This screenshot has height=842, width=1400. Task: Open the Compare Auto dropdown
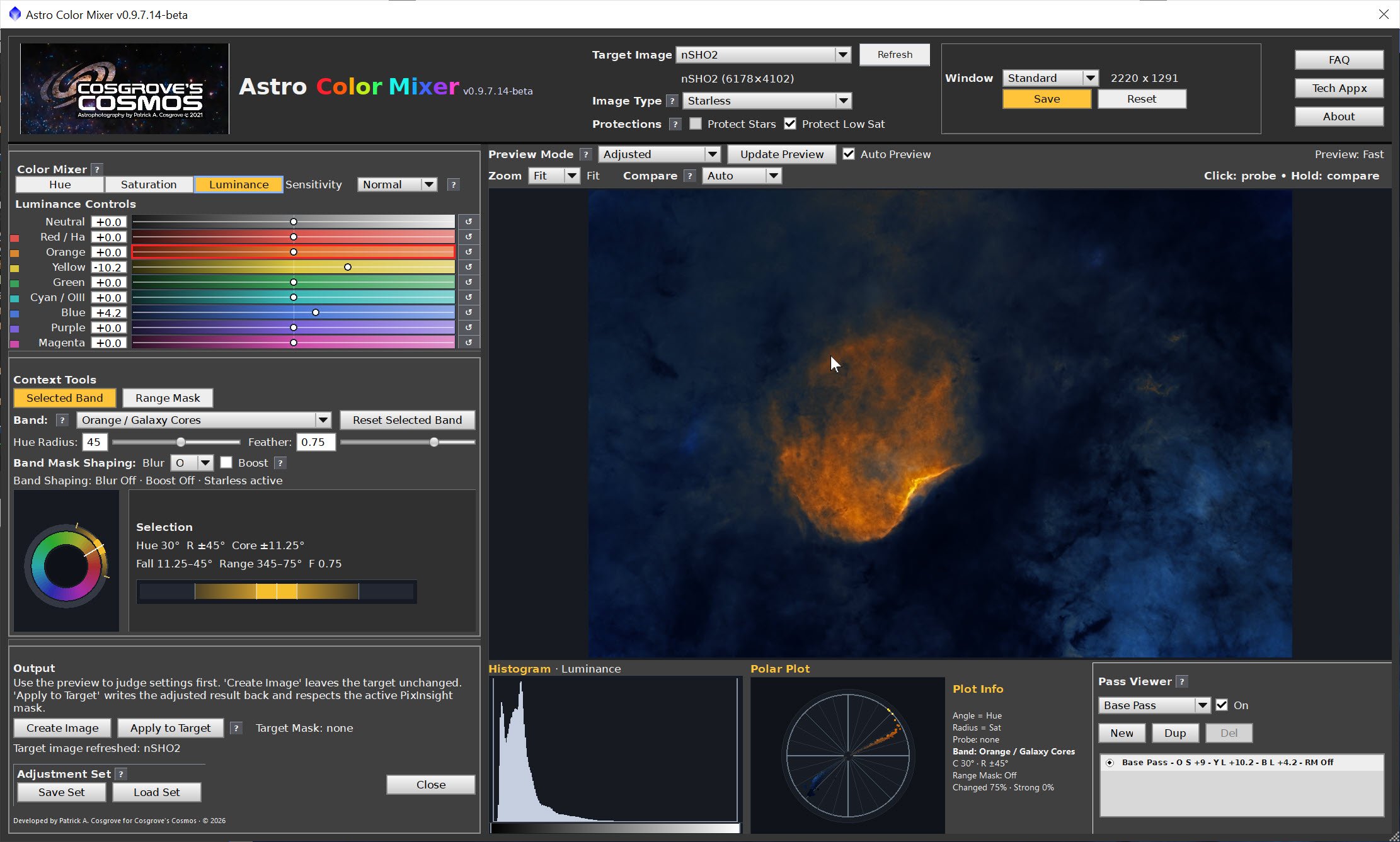tap(742, 176)
